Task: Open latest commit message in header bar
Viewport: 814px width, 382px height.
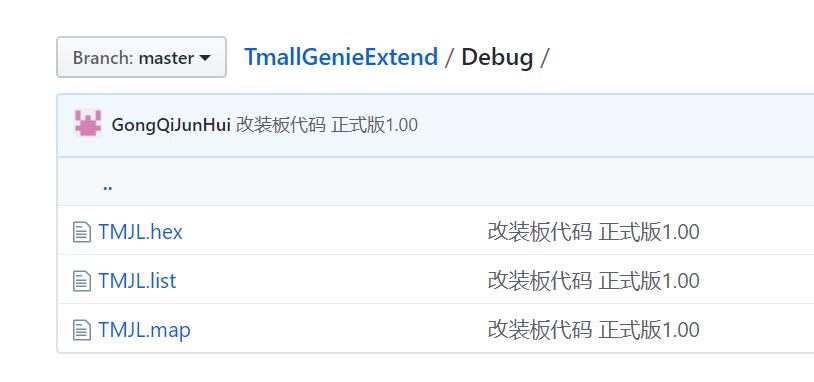Action: pos(327,125)
